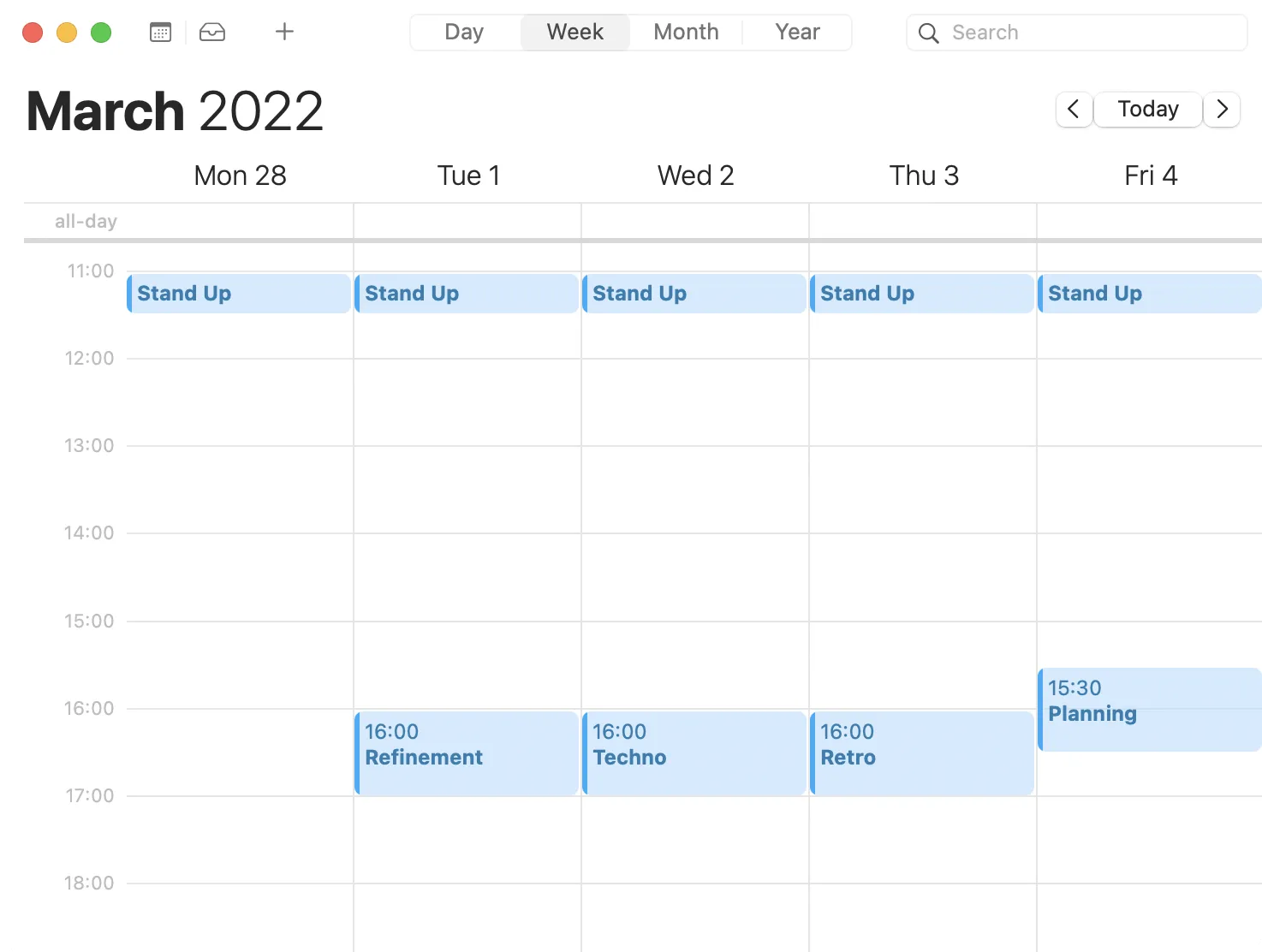The width and height of the screenshot is (1262, 952).
Task: Select the Refinement event on Tuesday
Action: pyautogui.click(x=467, y=753)
